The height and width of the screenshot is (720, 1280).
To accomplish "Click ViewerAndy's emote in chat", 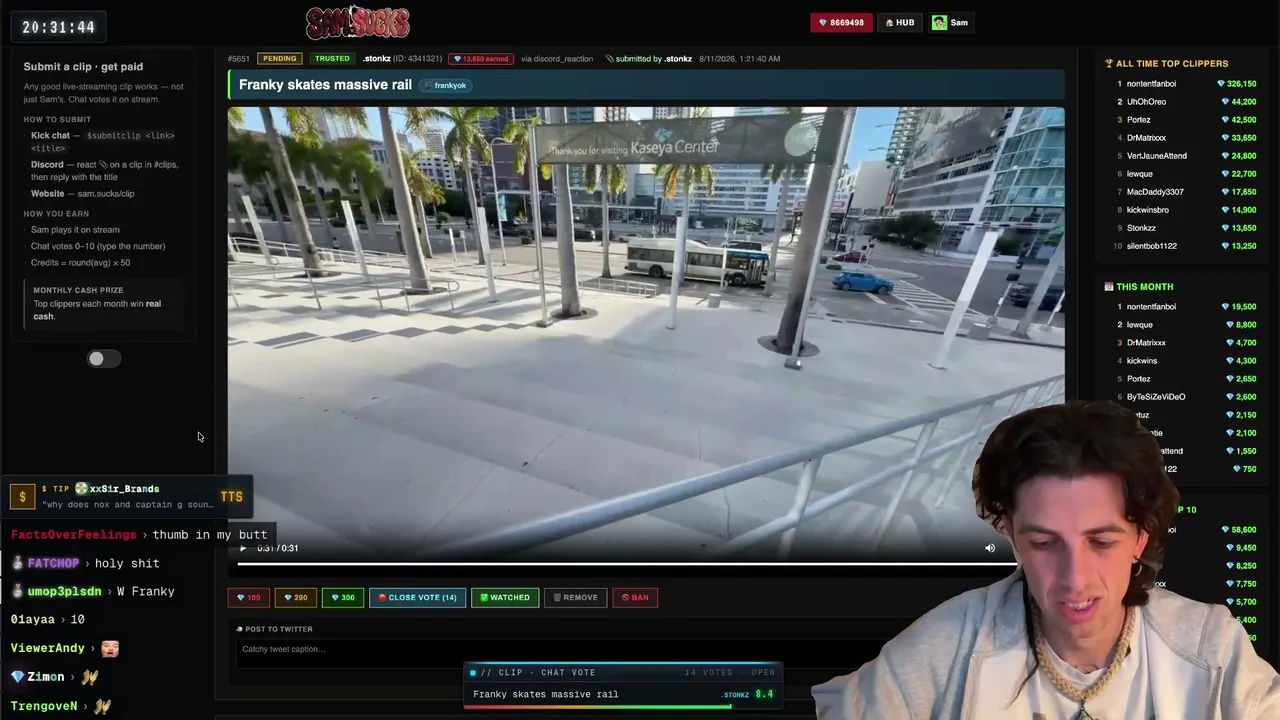I will pyautogui.click(x=110, y=648).
